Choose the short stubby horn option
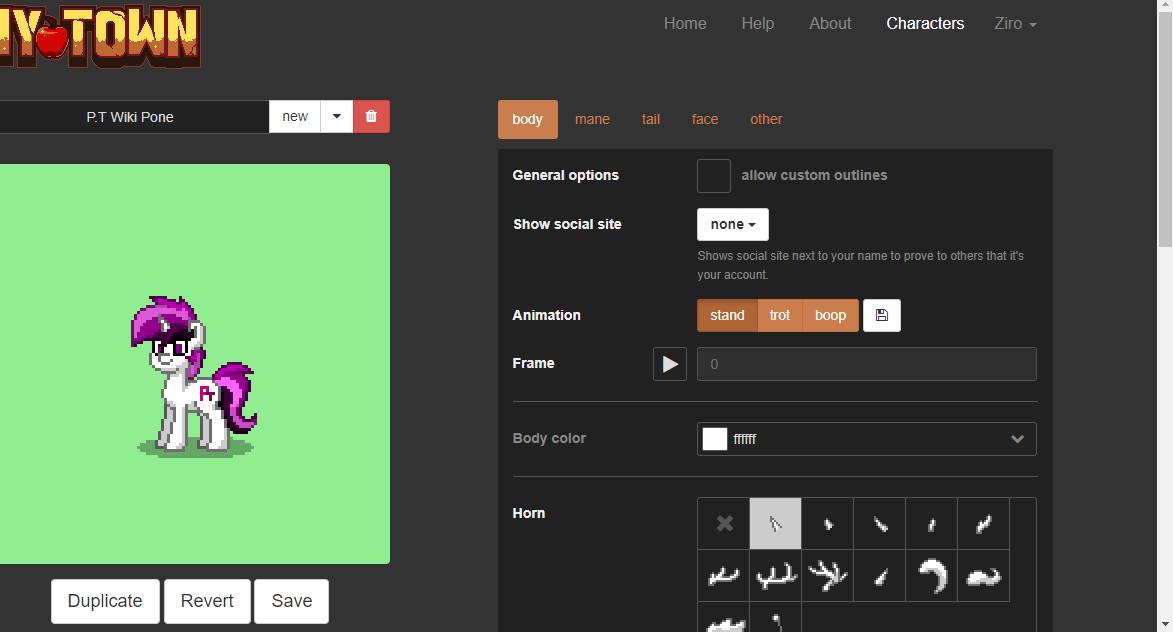Viewport: 1173px width, 632px height. click(827, 524)
